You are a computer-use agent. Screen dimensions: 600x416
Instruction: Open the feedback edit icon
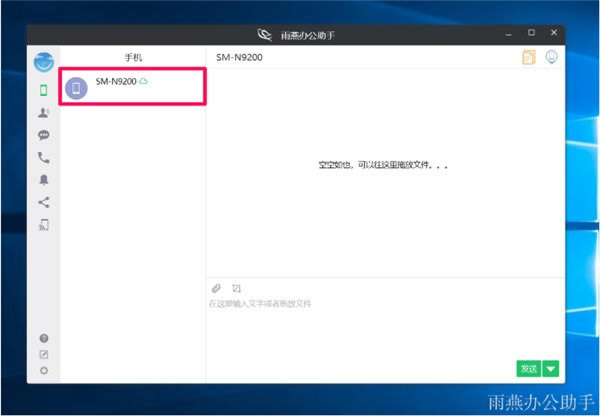(x=44, y=354)
